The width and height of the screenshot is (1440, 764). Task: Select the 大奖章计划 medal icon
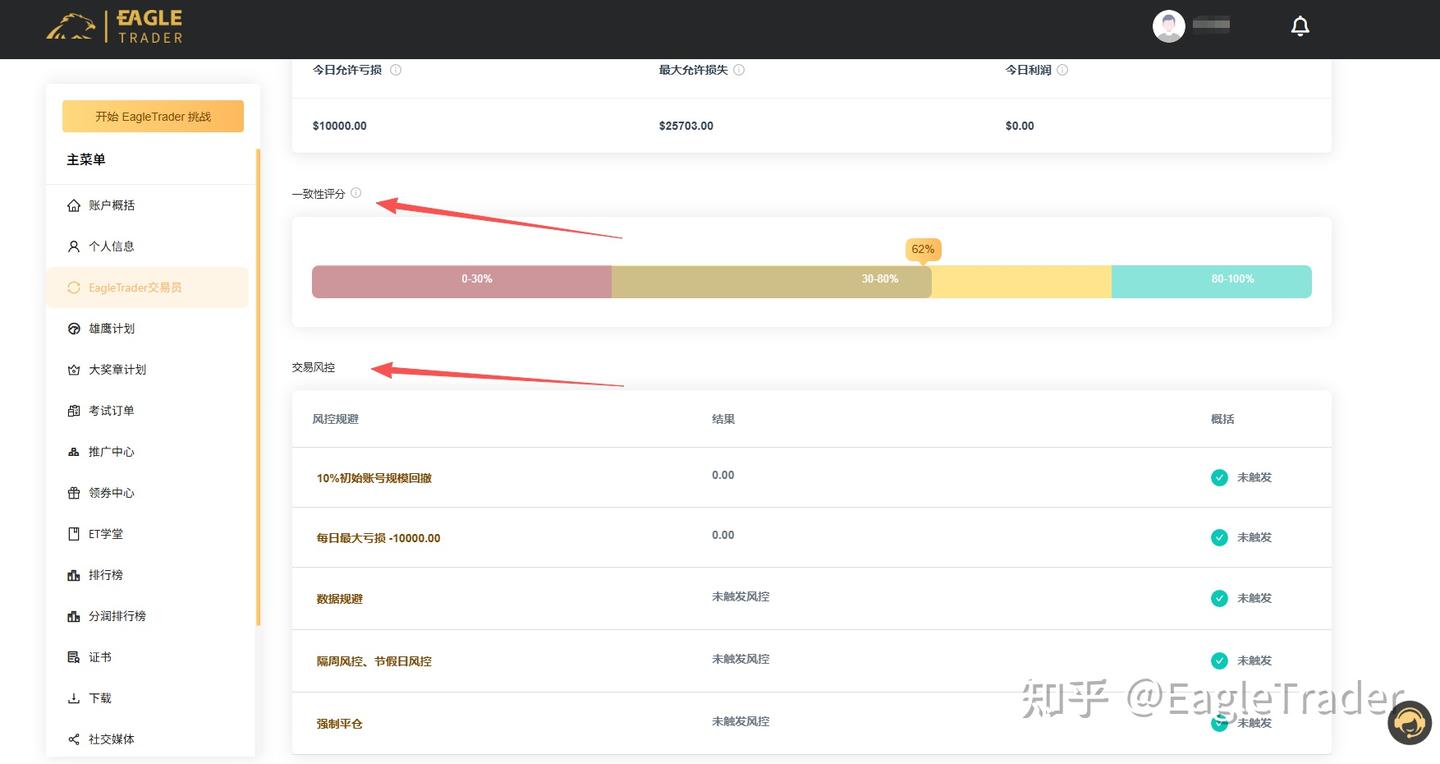point(75,369)
